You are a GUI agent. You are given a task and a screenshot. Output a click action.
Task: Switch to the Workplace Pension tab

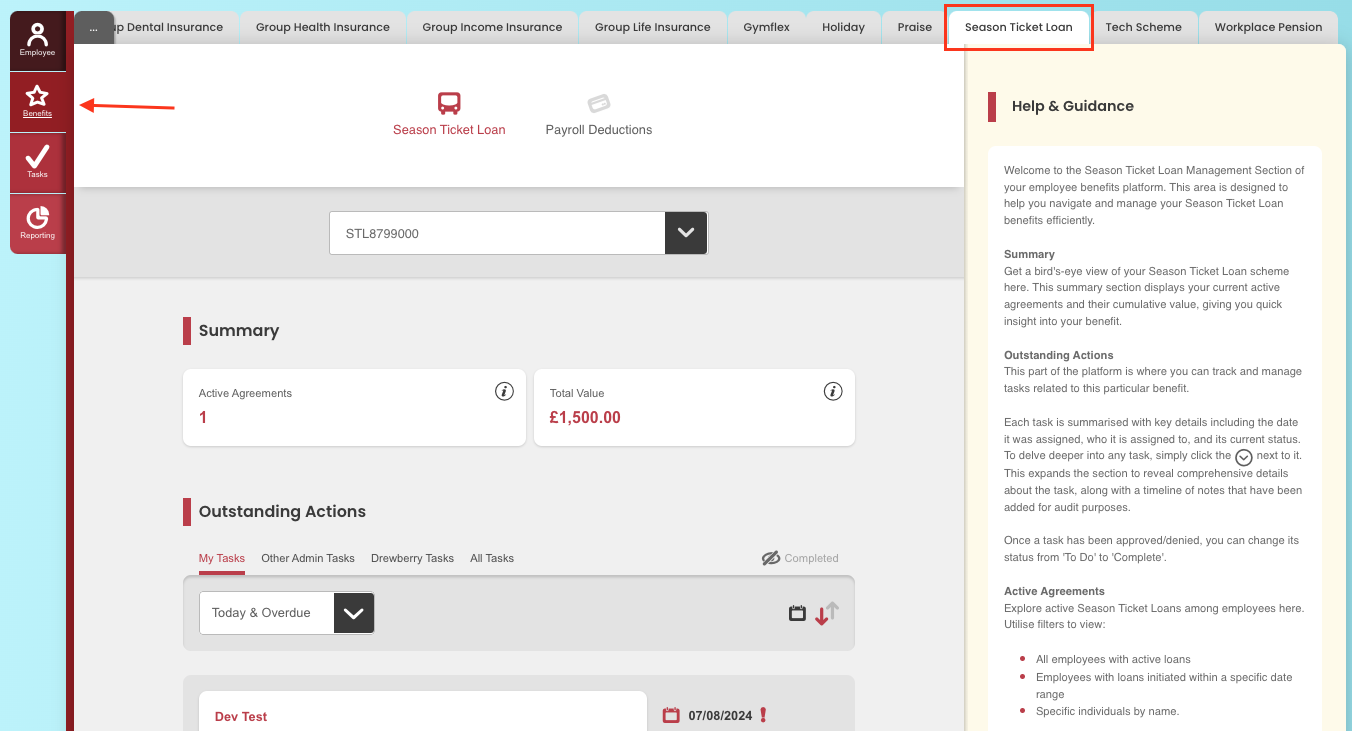[x=1267, y=28]
